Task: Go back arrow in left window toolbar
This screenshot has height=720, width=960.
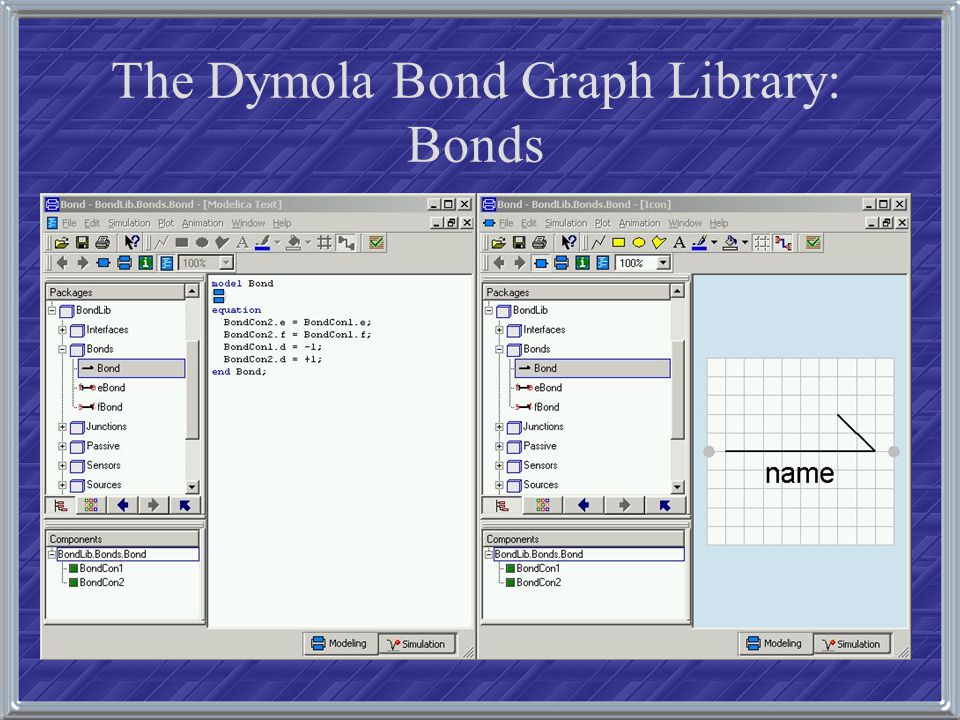Action: click(x=62, y=263)
